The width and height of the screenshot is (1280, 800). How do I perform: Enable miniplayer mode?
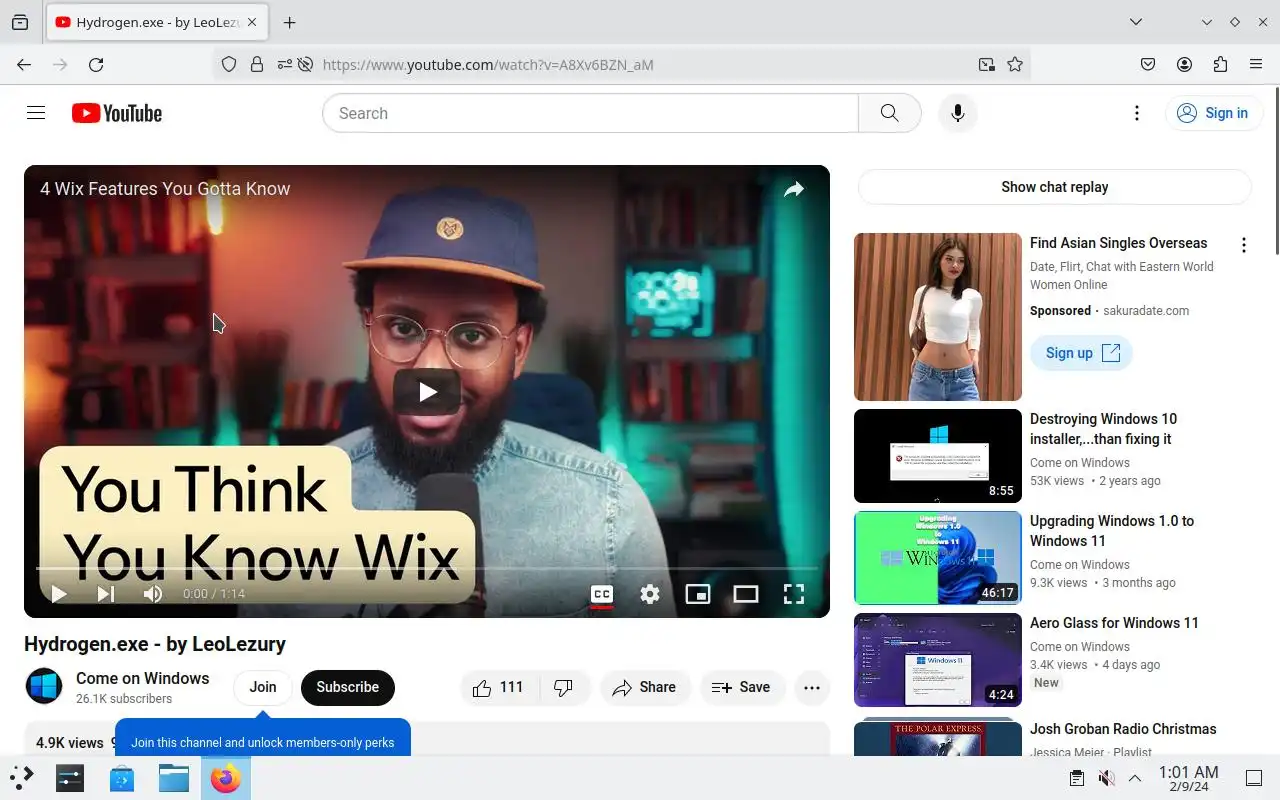coord(698,594)
